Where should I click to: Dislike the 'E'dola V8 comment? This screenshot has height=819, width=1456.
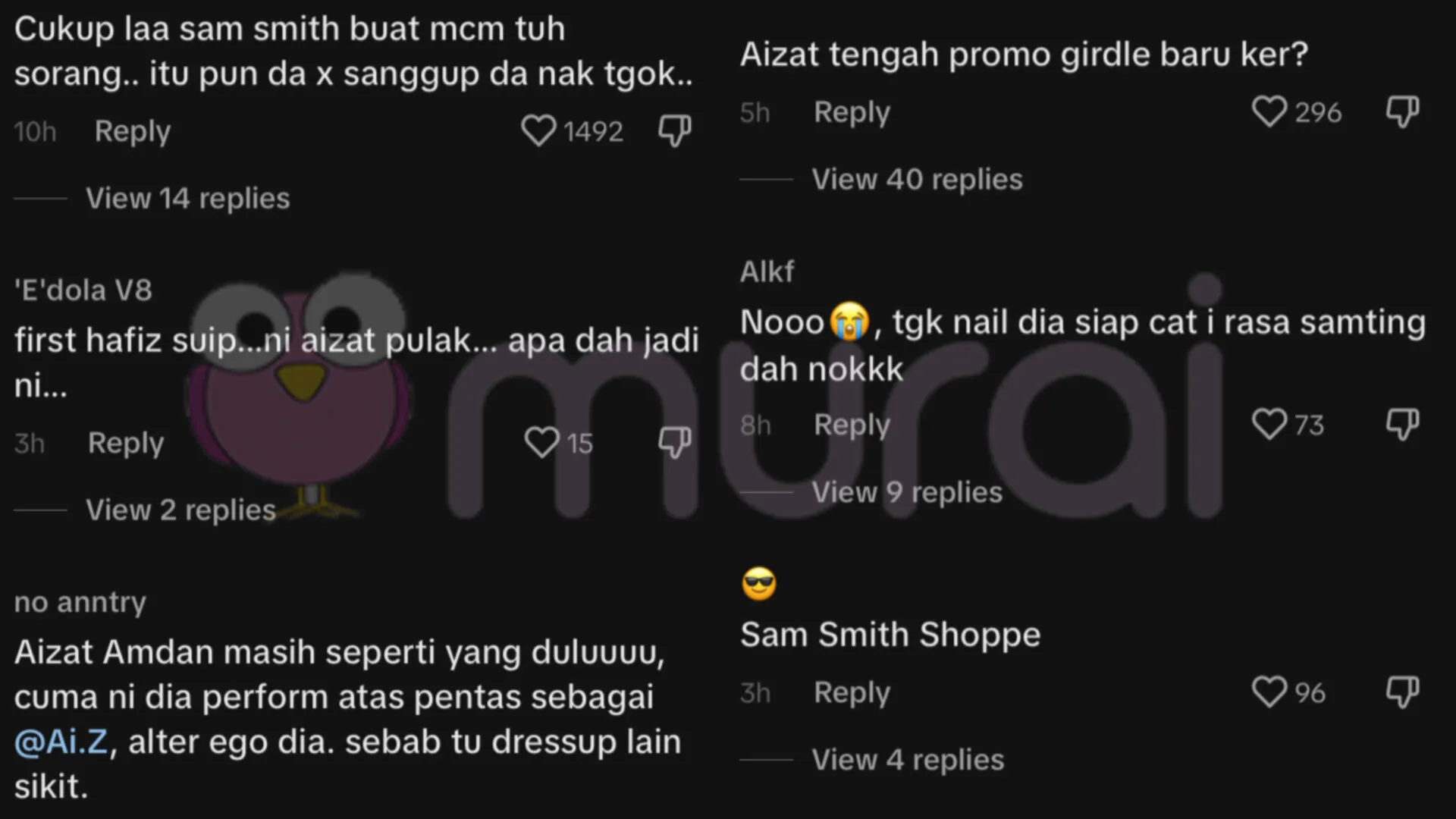pos(674,443)
